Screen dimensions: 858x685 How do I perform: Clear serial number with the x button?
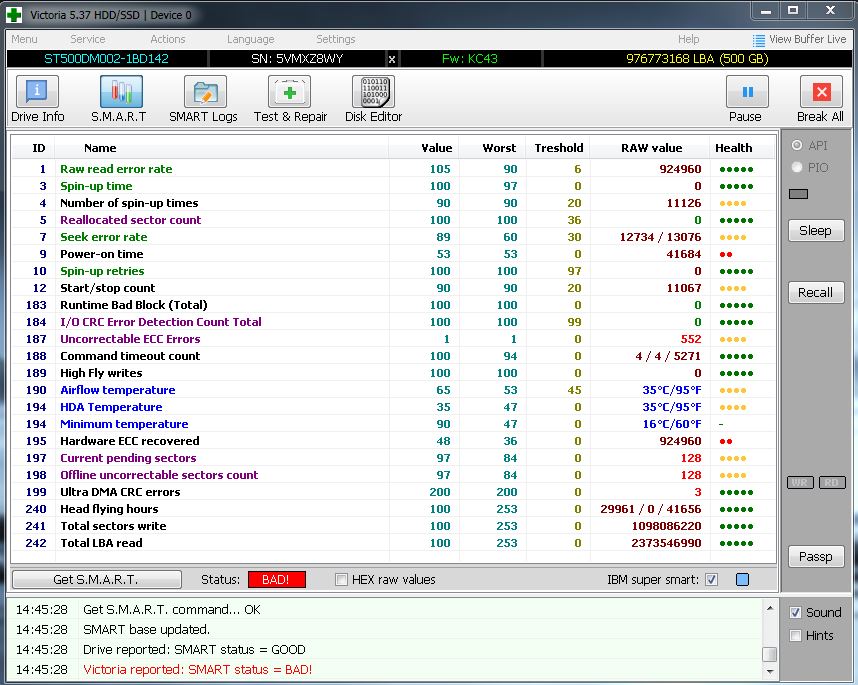pyautogui.click(x=392, y=59)
